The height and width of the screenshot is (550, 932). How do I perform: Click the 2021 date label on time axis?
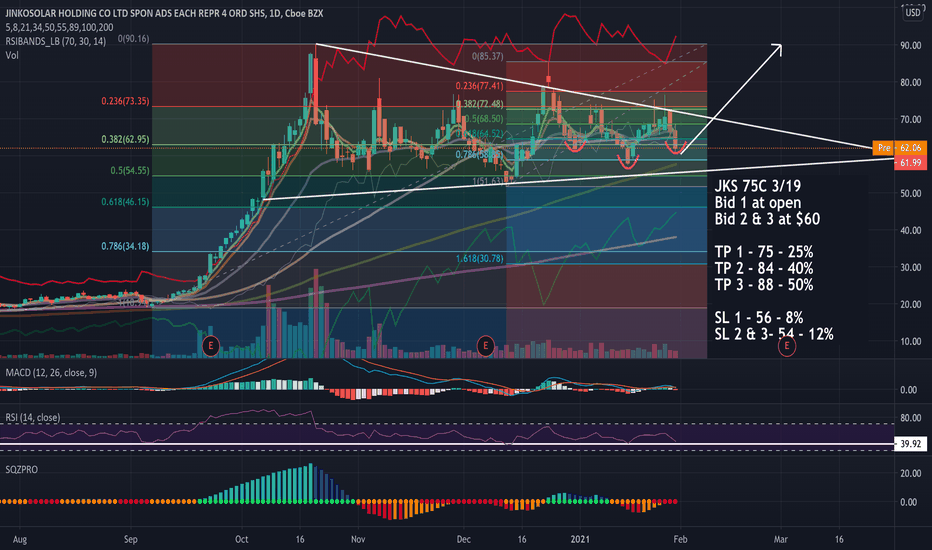tap(580, 539)
